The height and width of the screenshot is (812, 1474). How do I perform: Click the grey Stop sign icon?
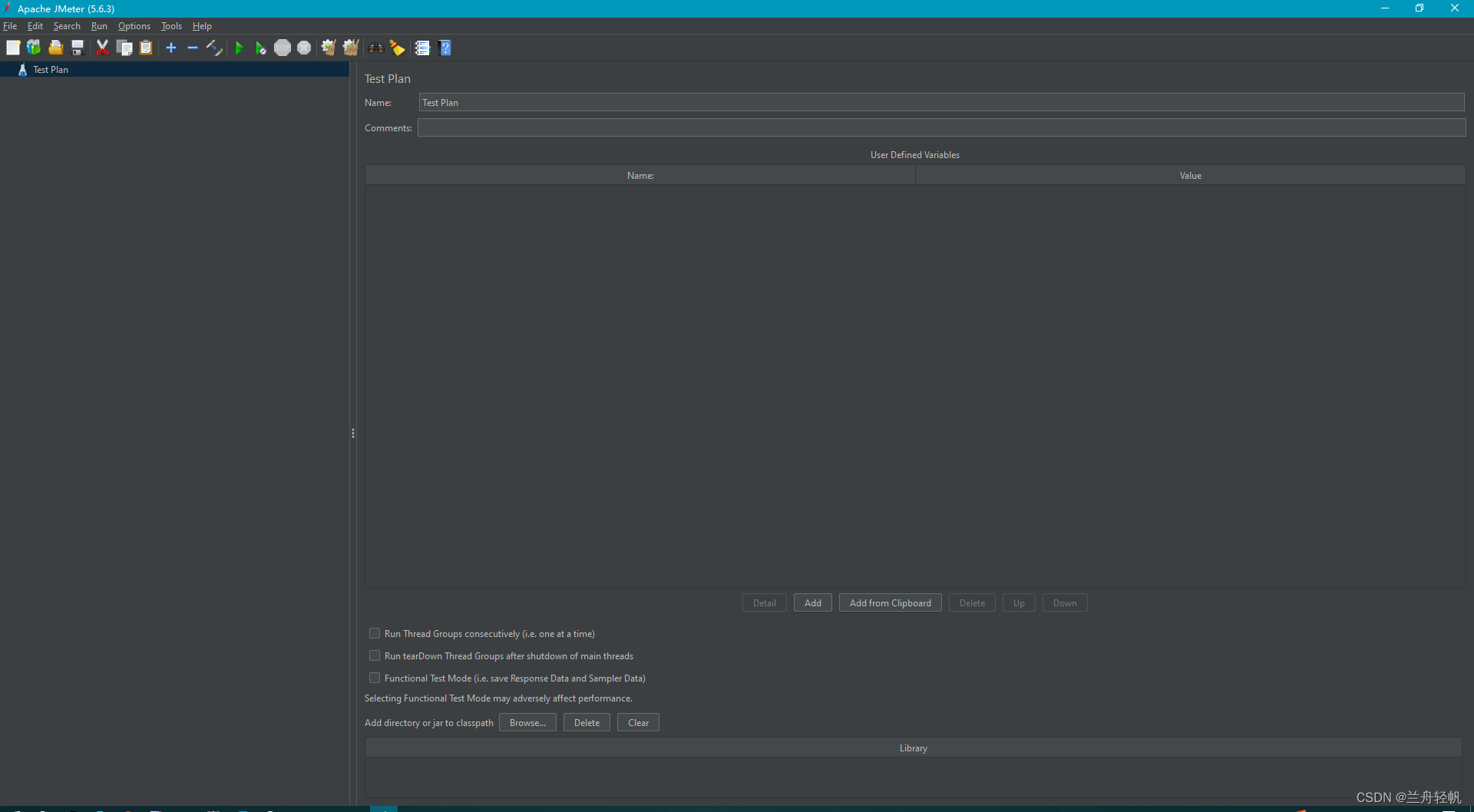click(283, 48)
